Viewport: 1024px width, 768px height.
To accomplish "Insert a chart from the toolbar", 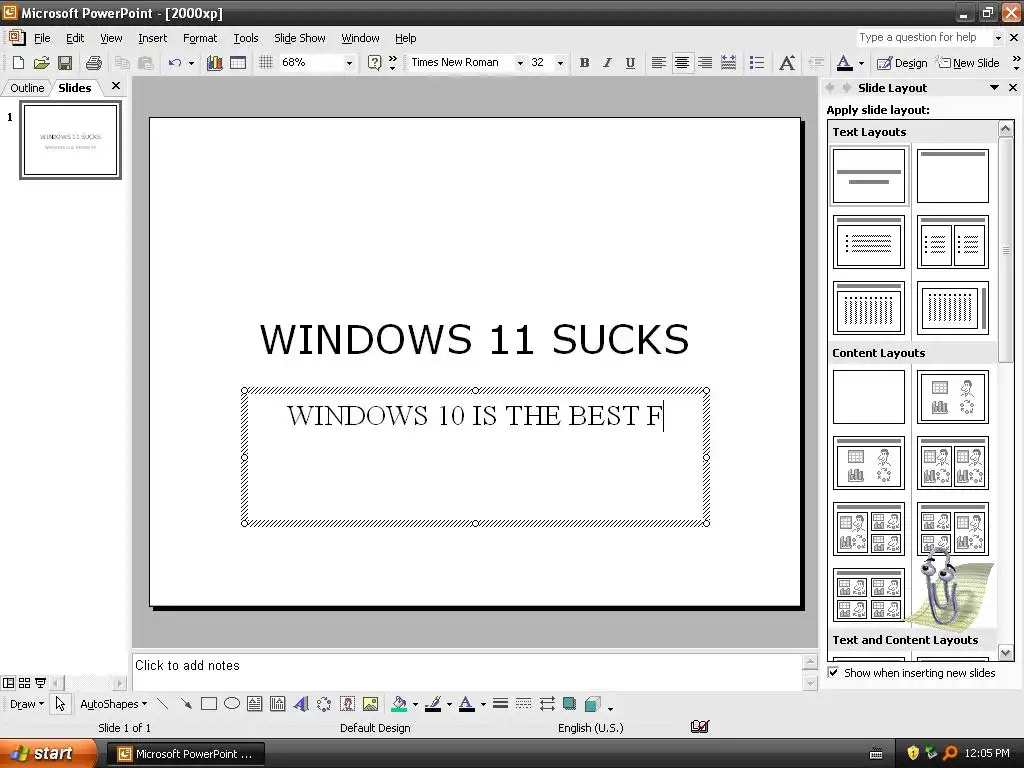I will click(x=214, y=63).
